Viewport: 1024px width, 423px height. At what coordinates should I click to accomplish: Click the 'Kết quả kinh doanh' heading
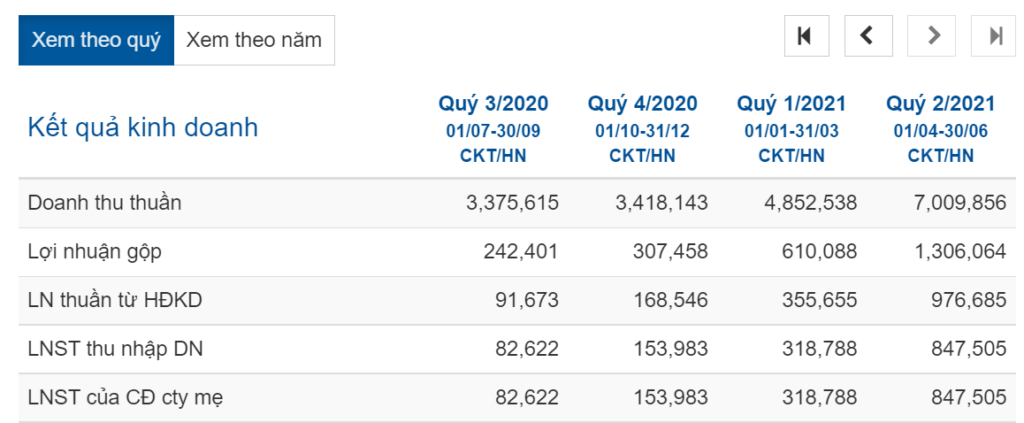[143, 127]
